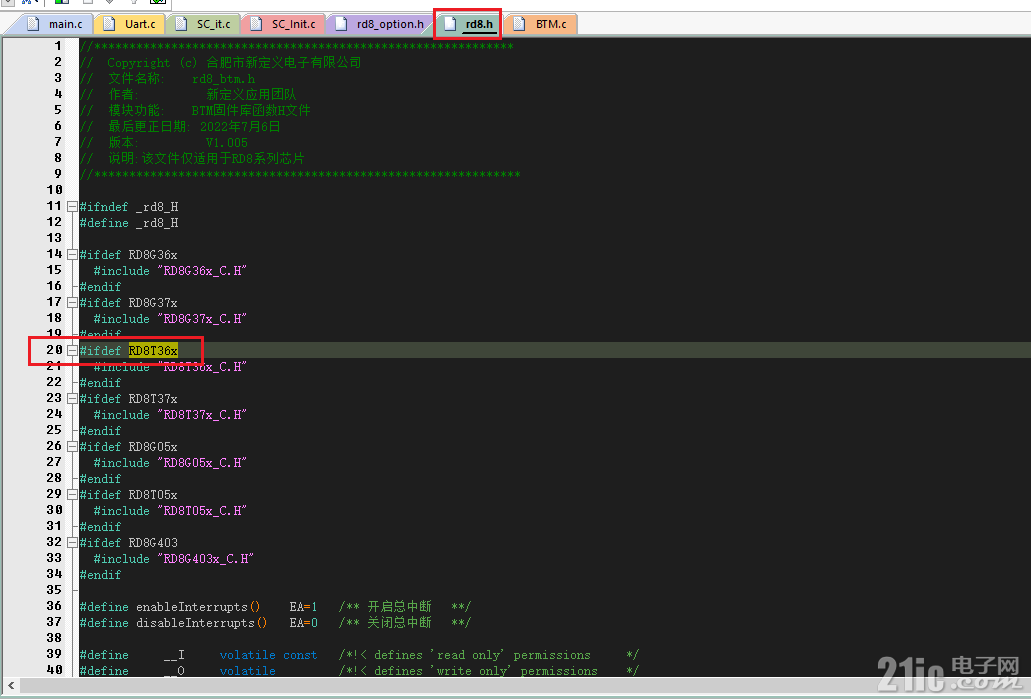Viewport: 1031px width, 699px height.
Task: Collapse the #ifdef RD8T05x fold at line 29
Action: coord(72,494)
